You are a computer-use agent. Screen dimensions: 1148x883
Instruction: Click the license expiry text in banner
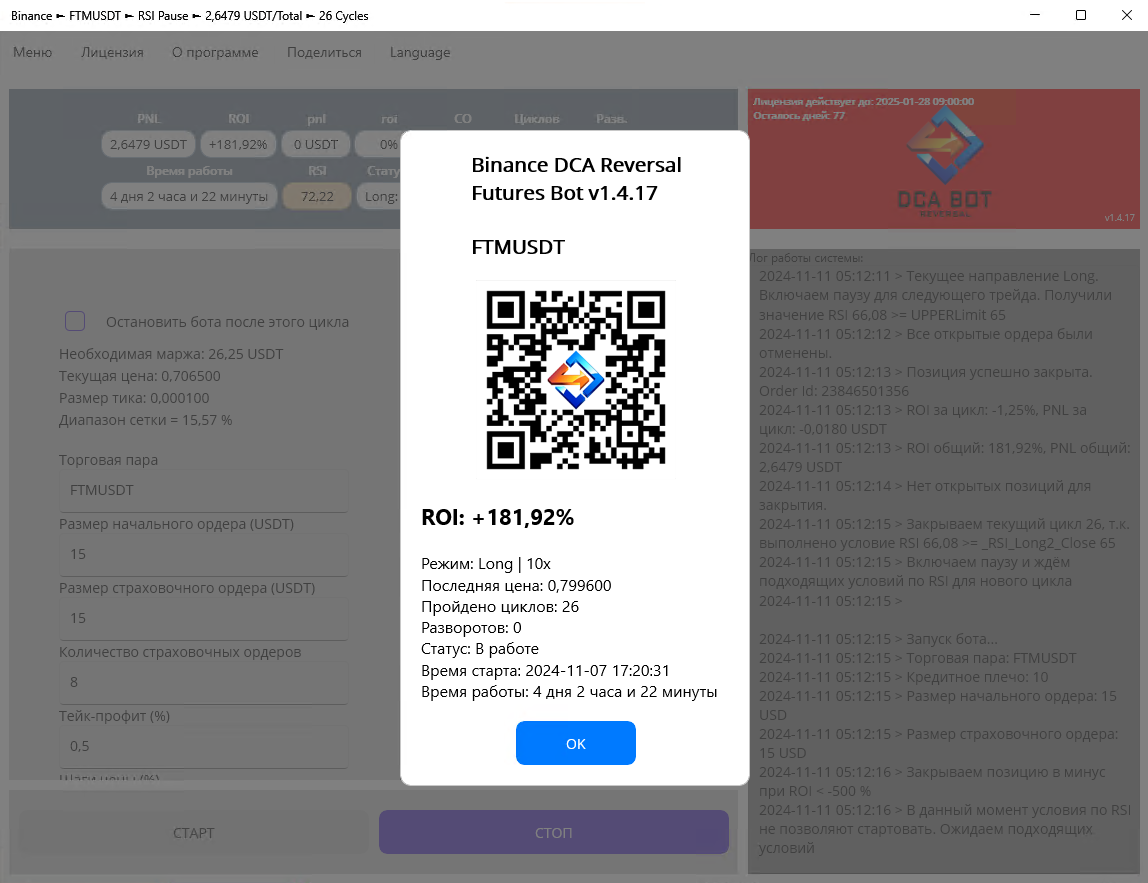(x=863, y=102)
